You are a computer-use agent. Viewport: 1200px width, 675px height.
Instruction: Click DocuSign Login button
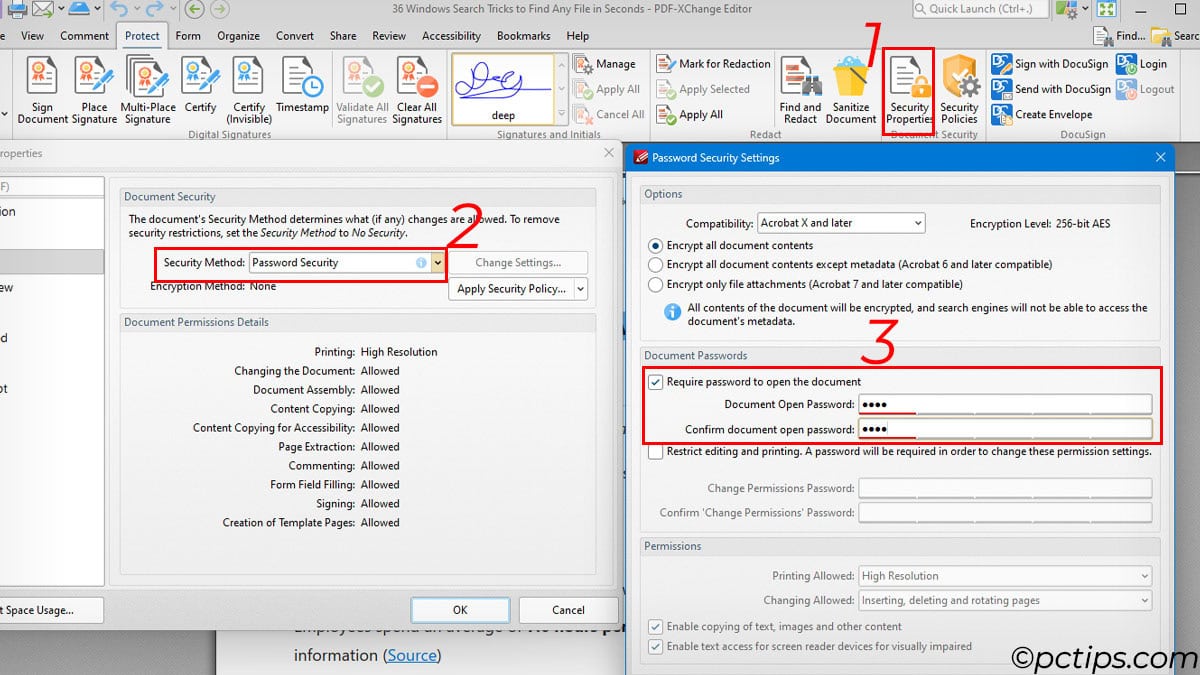coord(1142,64)
